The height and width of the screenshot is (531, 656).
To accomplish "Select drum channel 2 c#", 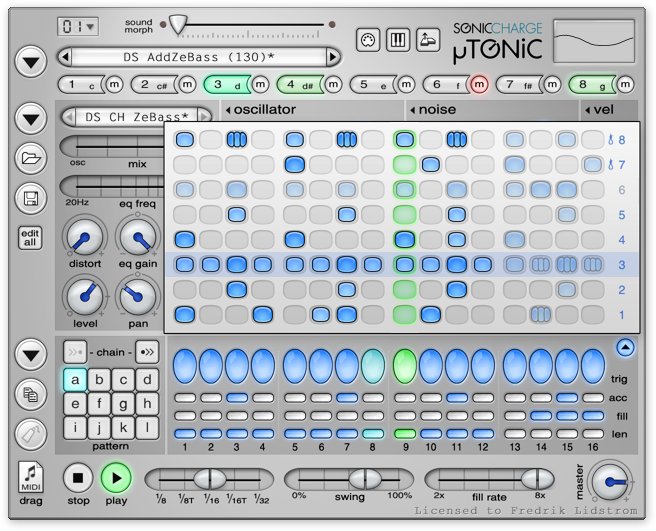I will click(152, 85).
